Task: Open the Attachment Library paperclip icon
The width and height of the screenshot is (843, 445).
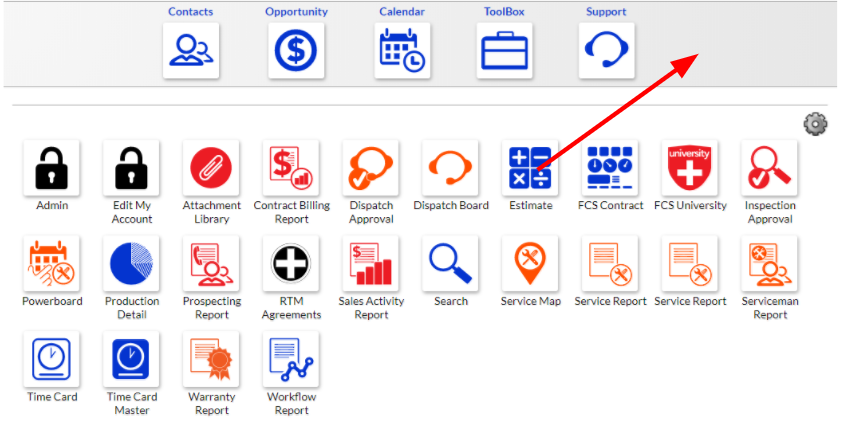Action: pyautogui.click(x=211, y=168)
